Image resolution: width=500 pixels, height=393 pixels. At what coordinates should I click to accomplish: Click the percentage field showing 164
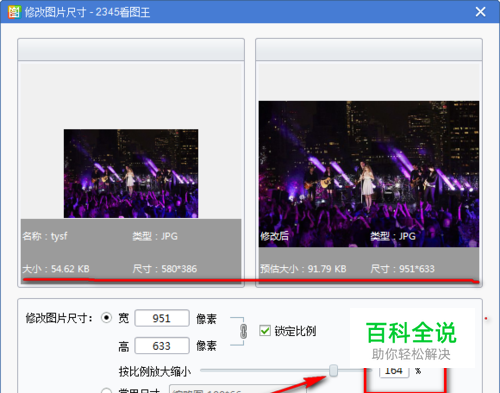point(394,371)
